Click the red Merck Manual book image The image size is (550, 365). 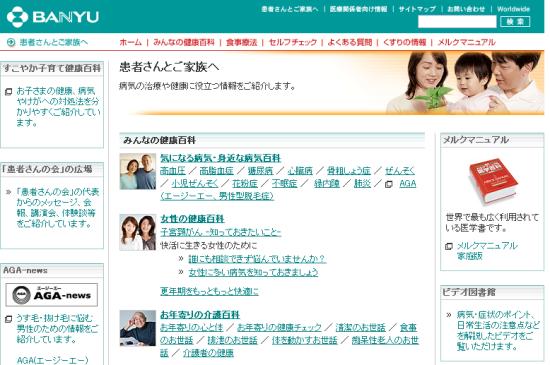(x=494, y=181)
